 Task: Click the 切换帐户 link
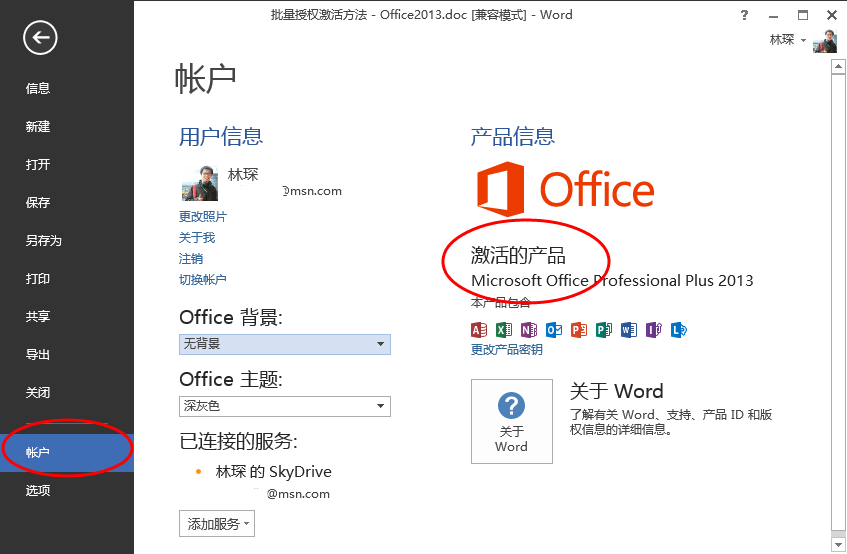(x=203, y=279)
